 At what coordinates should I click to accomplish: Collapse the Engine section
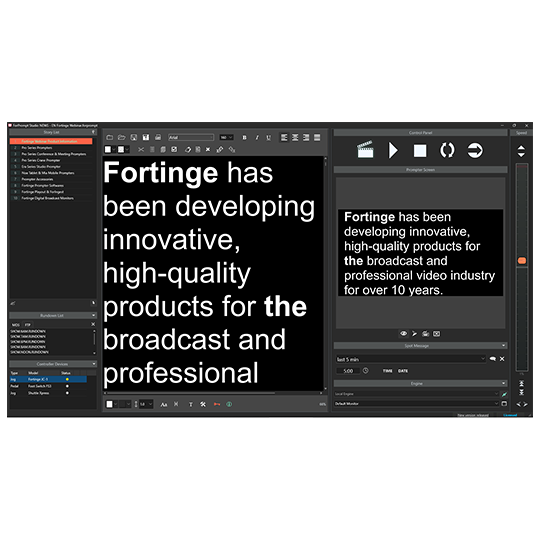click(x=503, y=383)
